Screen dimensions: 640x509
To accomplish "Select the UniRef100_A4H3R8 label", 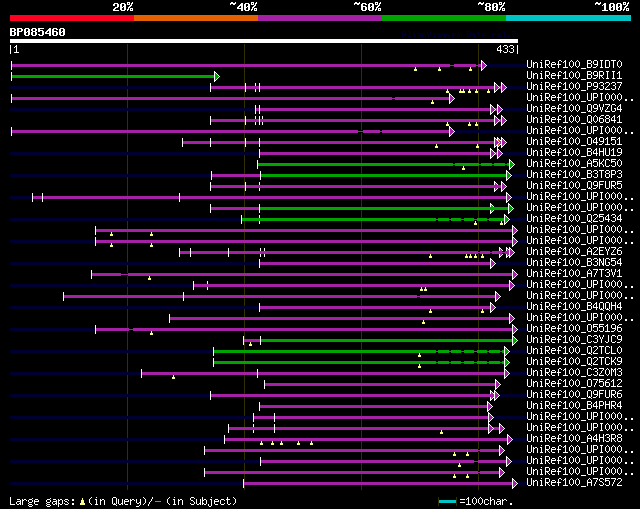I will click(x=574, y=439).
